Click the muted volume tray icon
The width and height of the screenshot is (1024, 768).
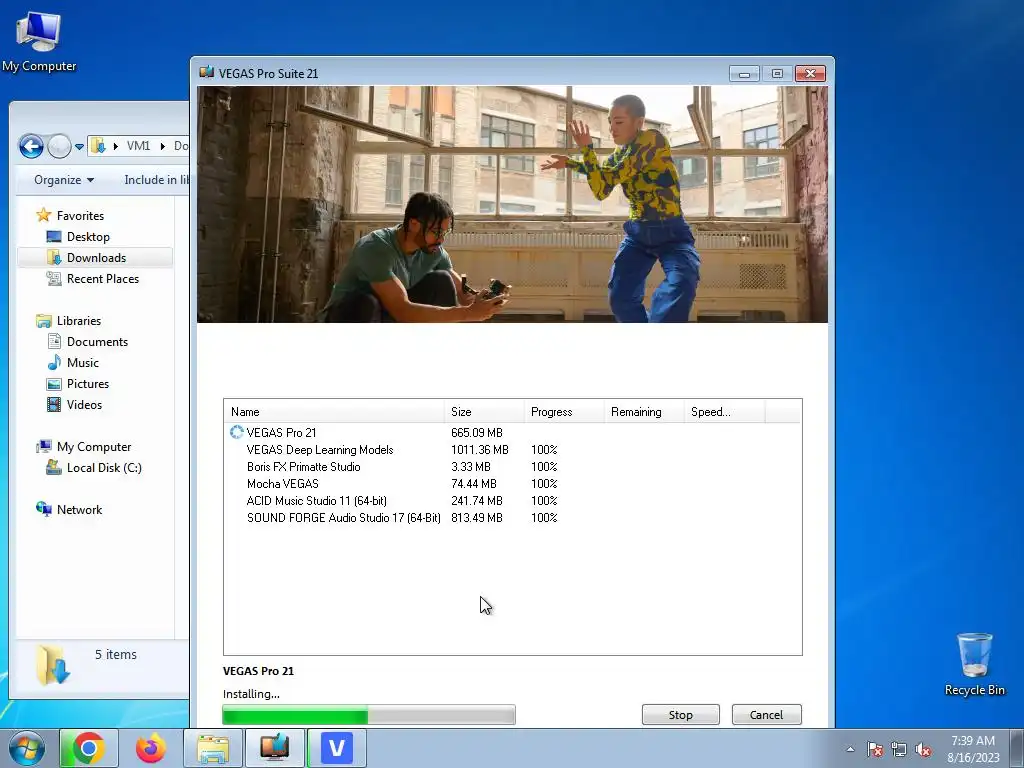coord(923,749)
